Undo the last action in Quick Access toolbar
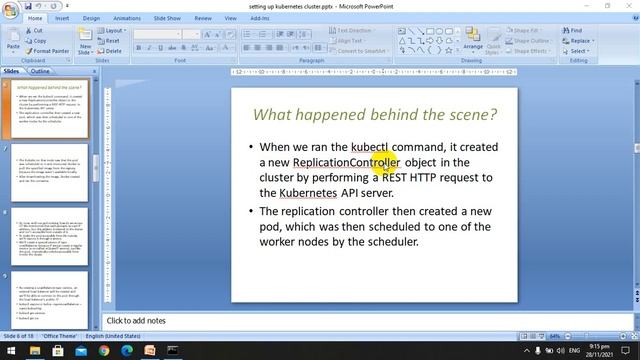The width and height of the screenshot is (640, 360). [x=38, y=6]
